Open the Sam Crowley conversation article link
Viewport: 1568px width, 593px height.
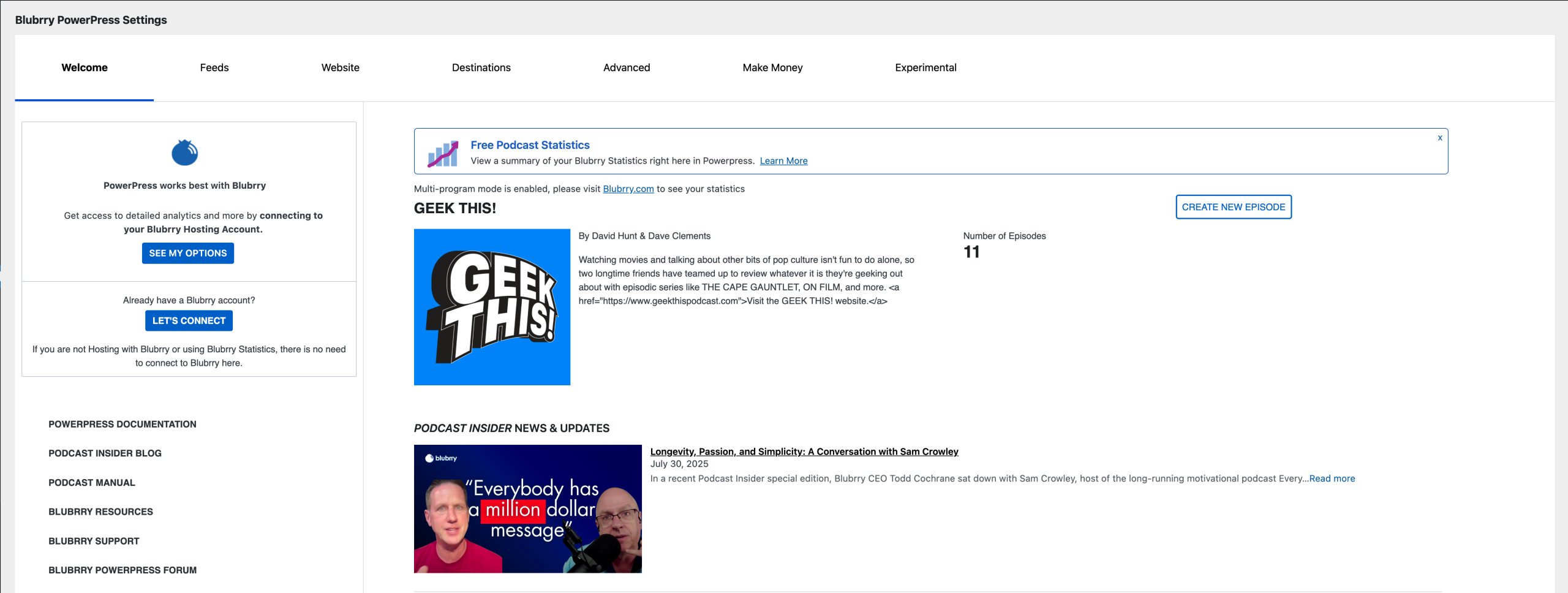(804, 451)
